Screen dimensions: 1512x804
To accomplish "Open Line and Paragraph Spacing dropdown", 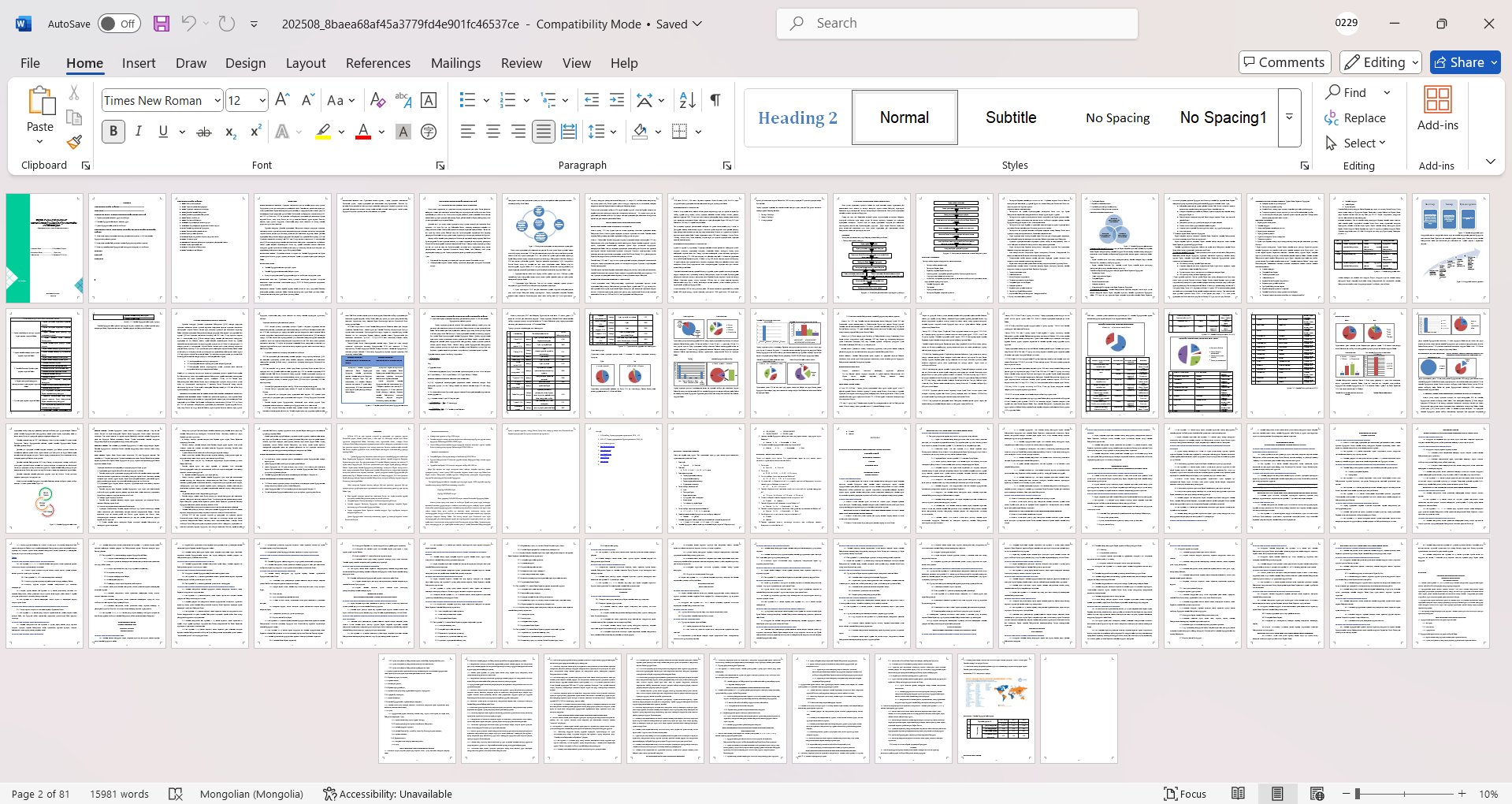I will (x=603, y=132).
